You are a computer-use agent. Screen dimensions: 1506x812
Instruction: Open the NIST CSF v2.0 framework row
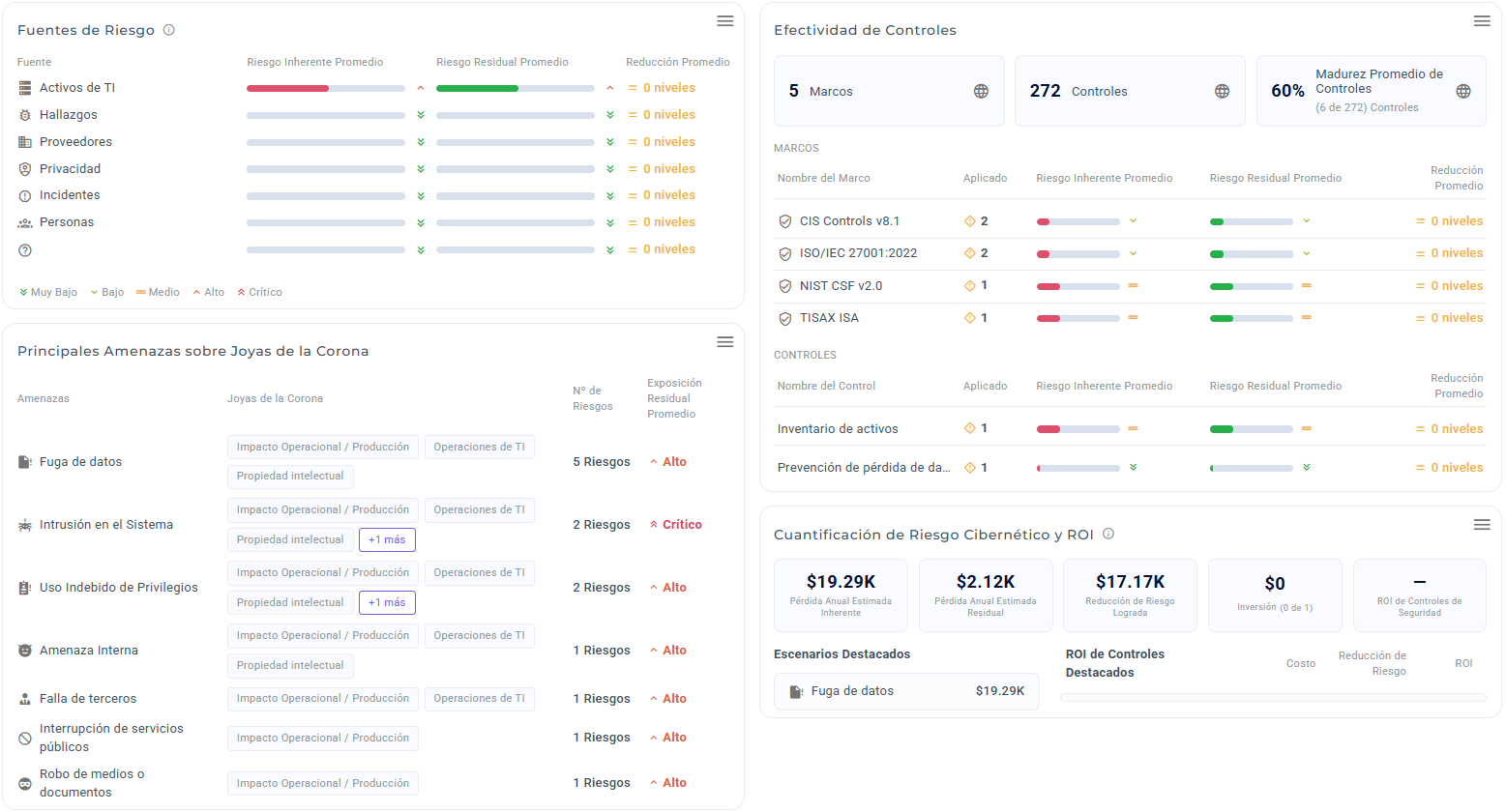(1130, 286)
